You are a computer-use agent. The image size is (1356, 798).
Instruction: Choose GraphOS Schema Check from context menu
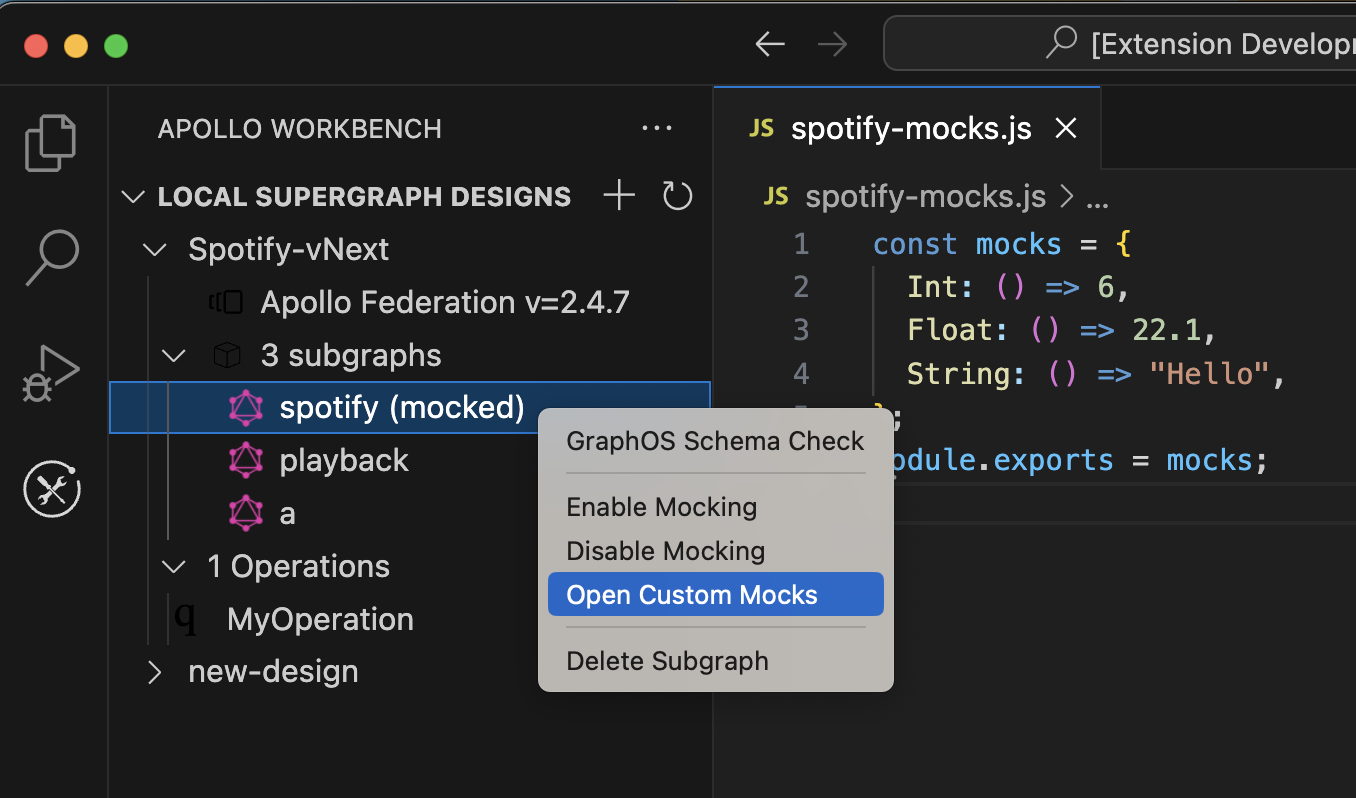(715, 441)
